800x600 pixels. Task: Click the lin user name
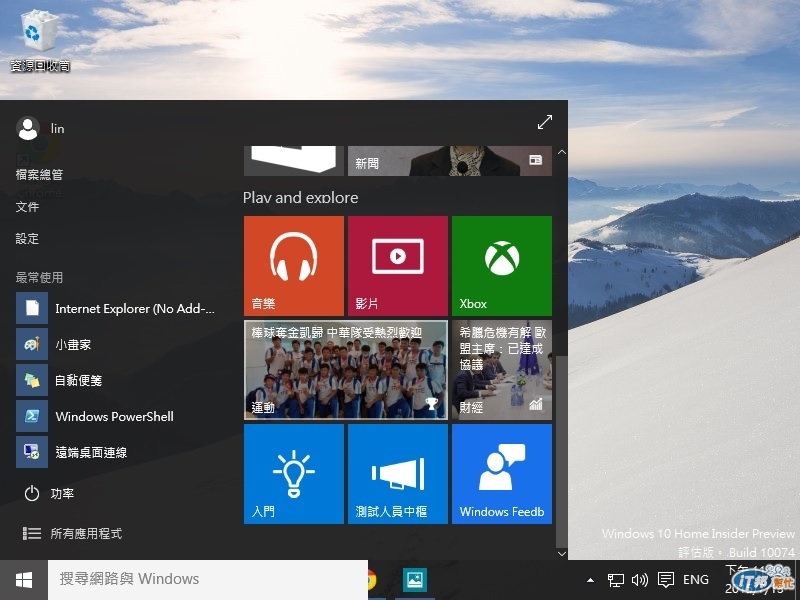[58, 129]
